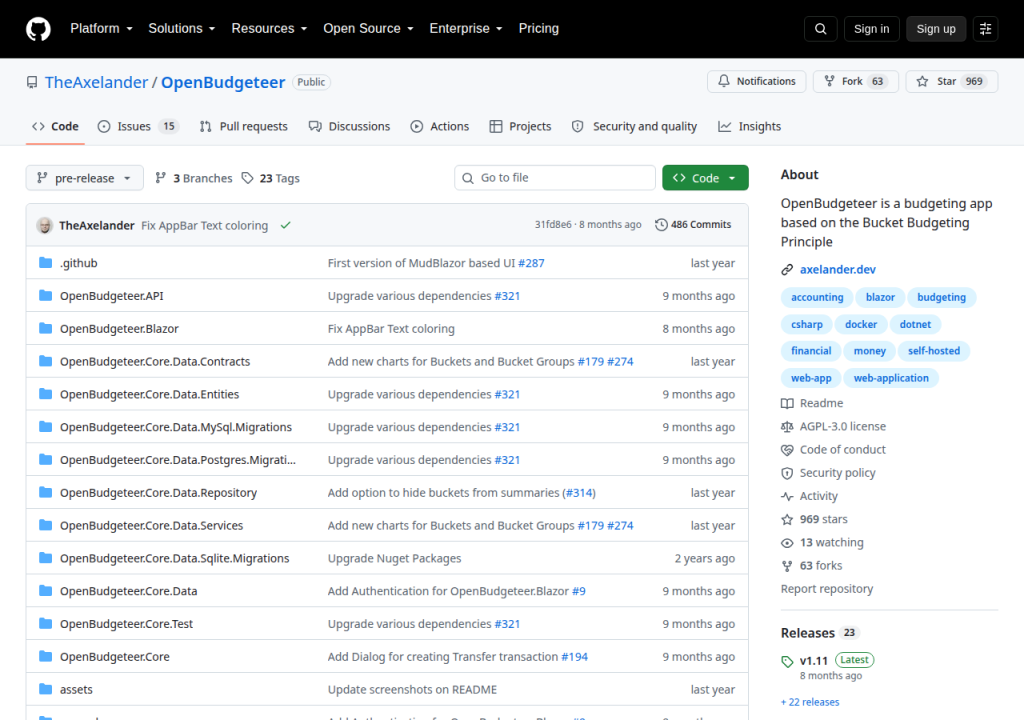Screen dimensions: 1024x720
Task: Click the commit history clock icon
Action: point(661,224)
